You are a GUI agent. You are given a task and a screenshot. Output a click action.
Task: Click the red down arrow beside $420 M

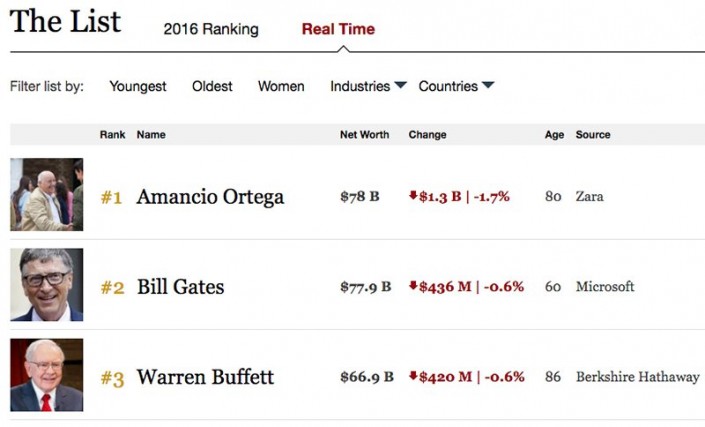tap(412, 376)
